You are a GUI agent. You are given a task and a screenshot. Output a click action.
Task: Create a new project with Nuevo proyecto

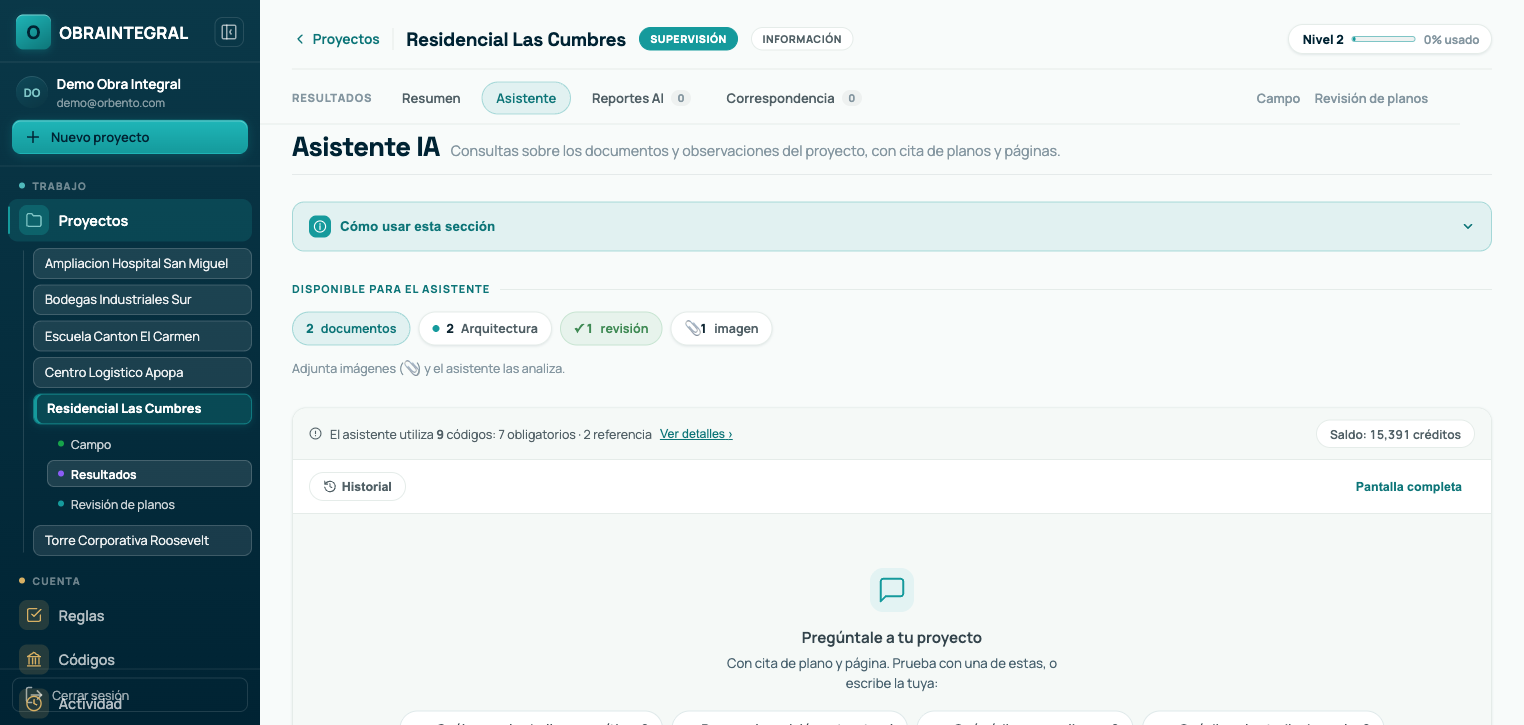tap(130, 137)
